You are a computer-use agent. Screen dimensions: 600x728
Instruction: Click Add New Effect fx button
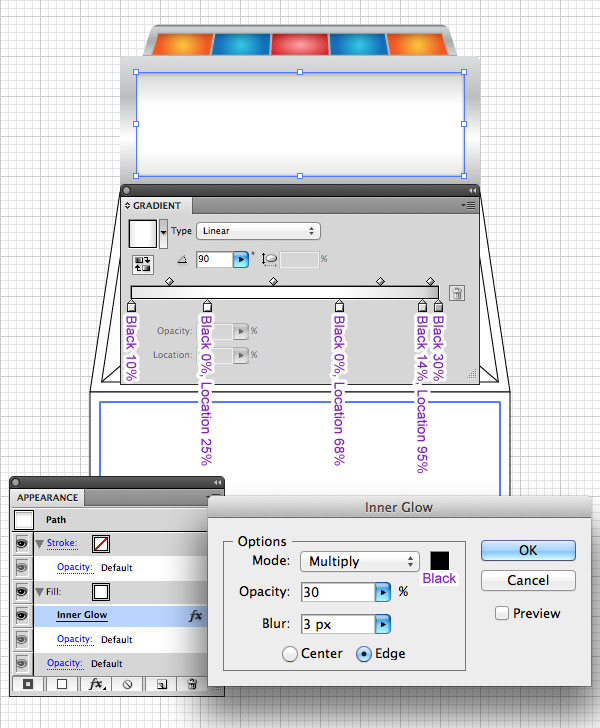tap(97, 684)
